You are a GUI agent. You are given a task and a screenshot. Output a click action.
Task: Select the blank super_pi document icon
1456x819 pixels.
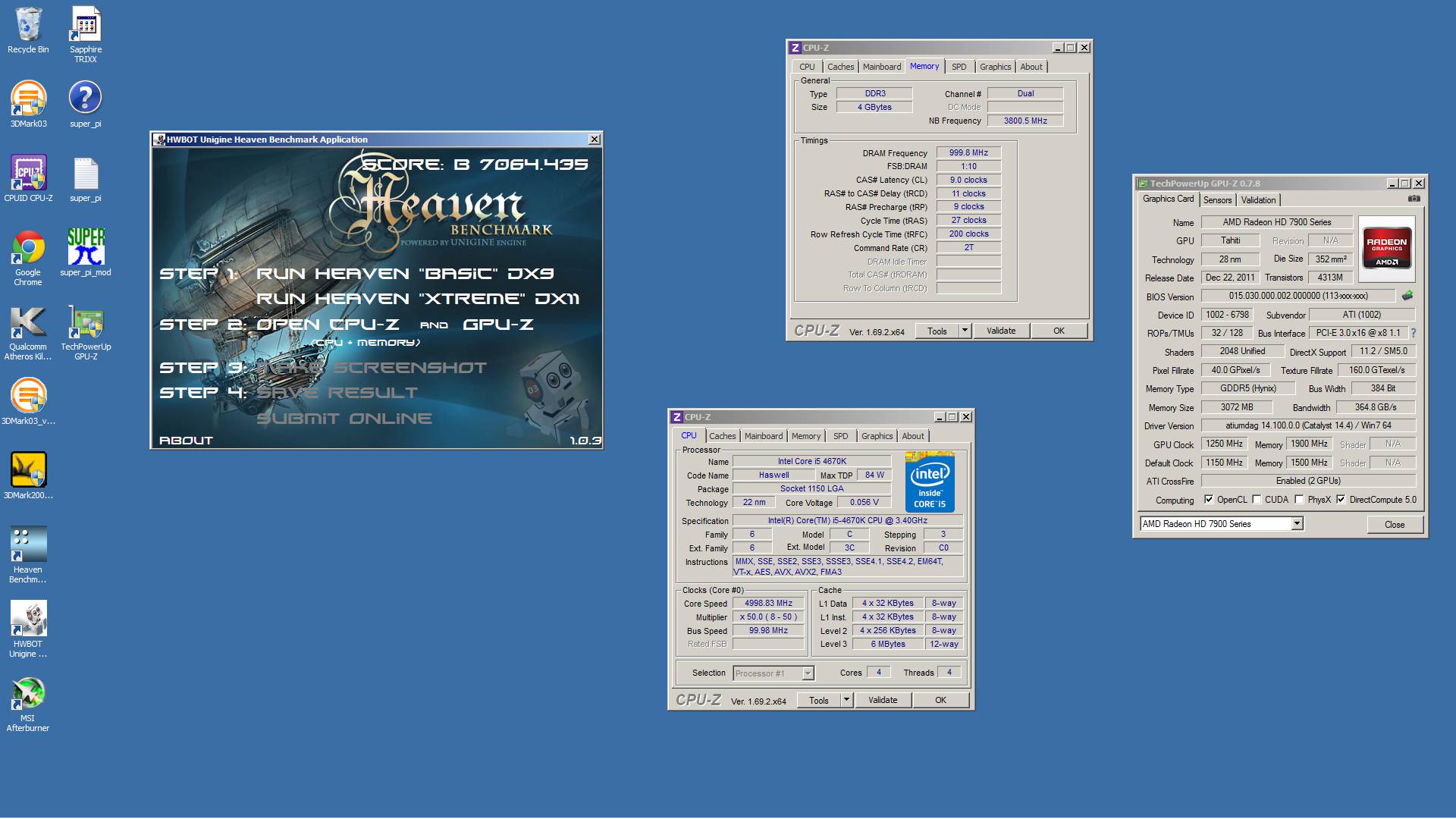point(86,179)
